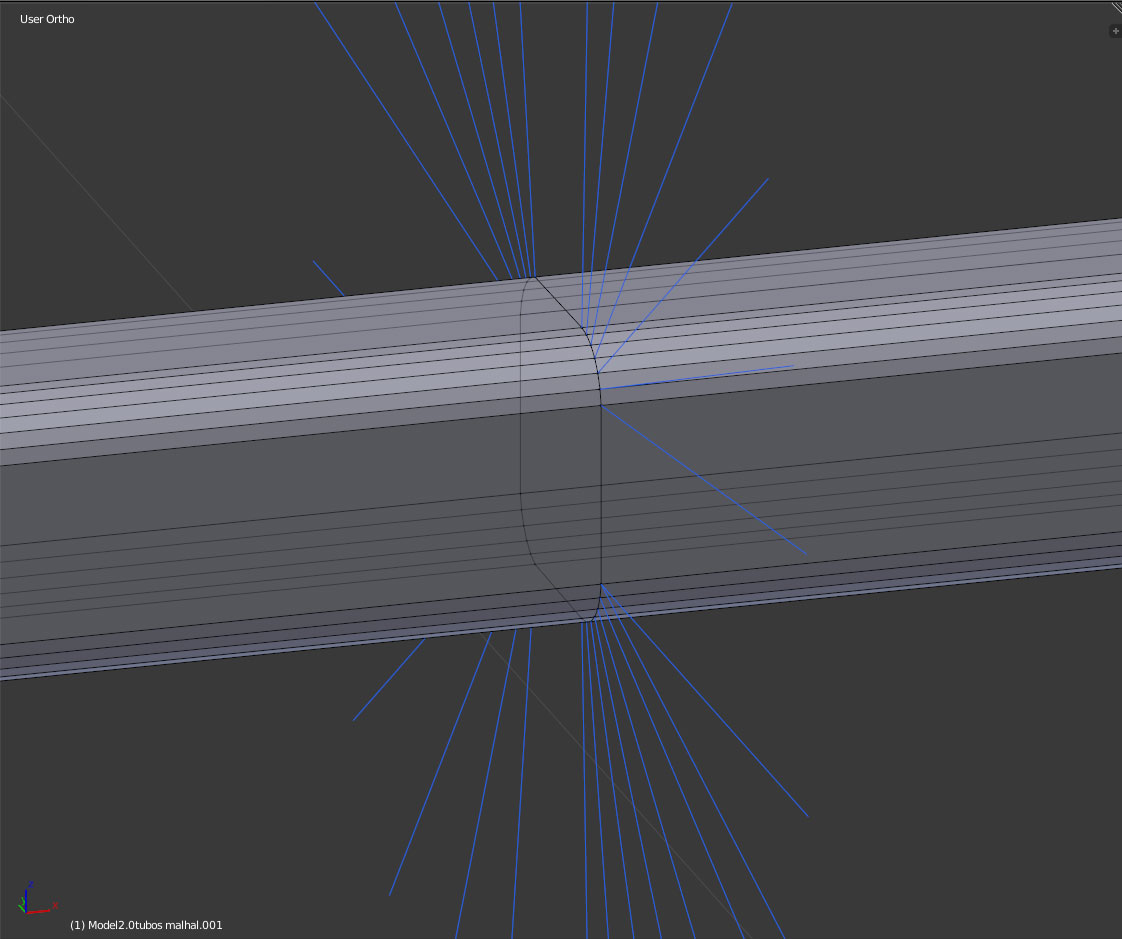Image resolution: width=1122 pixels, height=939 pixels.
Task: Click the area-split corner widget top right
Action: click(1116, 8)
